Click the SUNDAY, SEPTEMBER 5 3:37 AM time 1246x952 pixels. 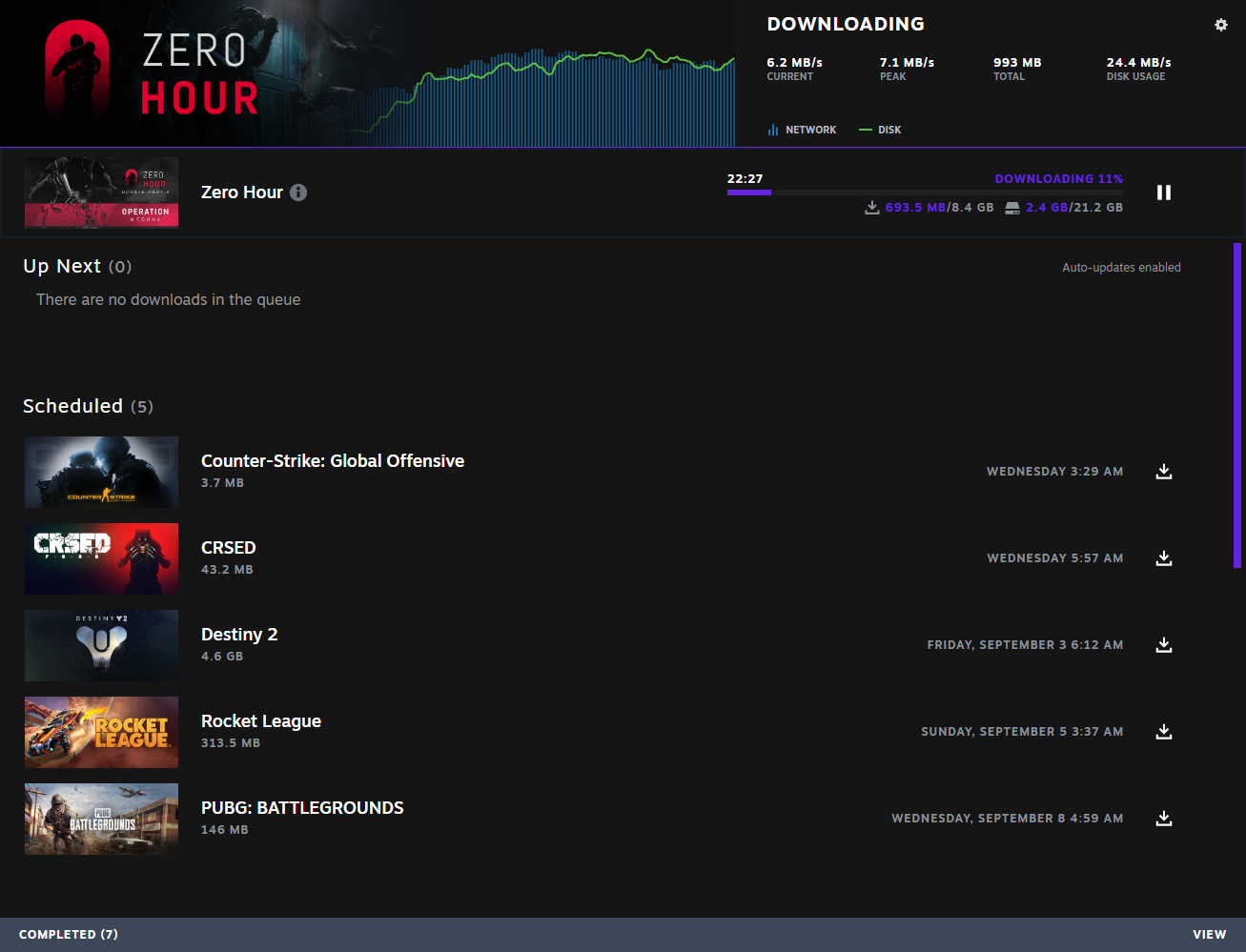1022,732
